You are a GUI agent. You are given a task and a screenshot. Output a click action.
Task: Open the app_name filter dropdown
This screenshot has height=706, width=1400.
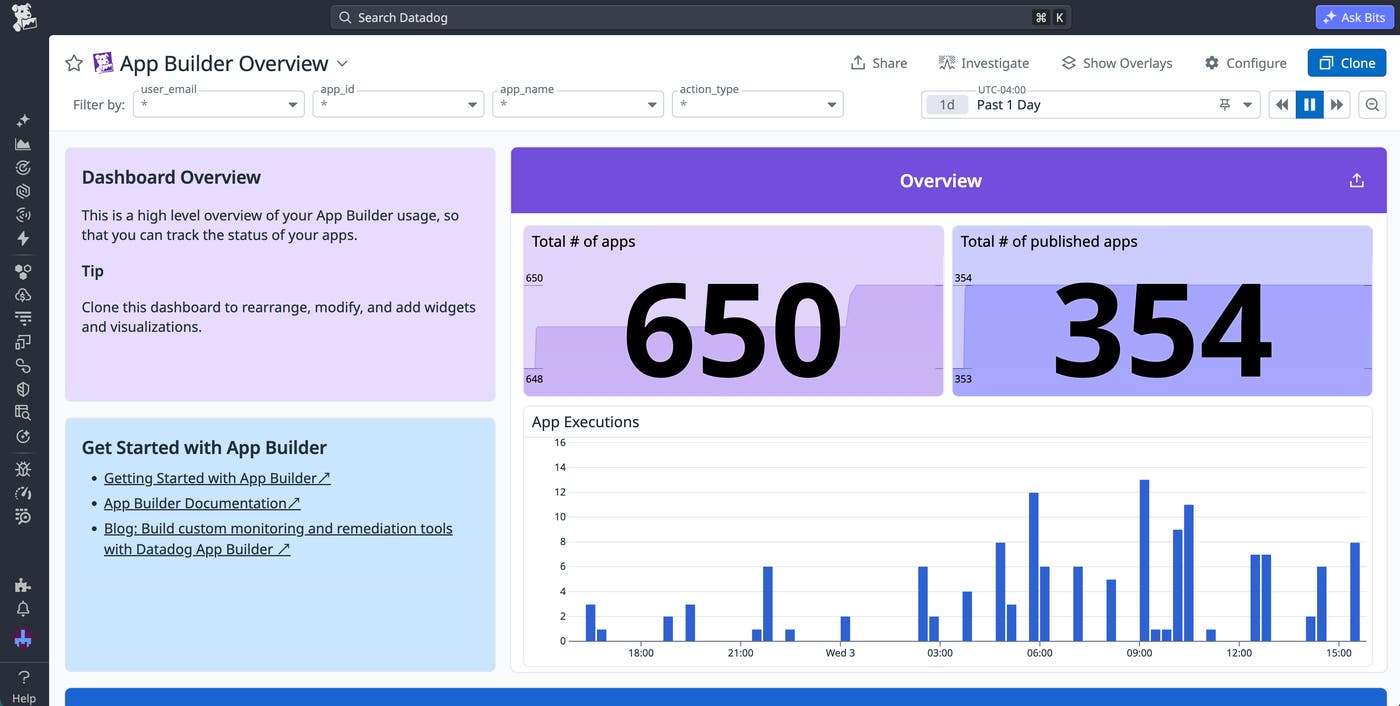pyautogui.click(x=578, y=104)
